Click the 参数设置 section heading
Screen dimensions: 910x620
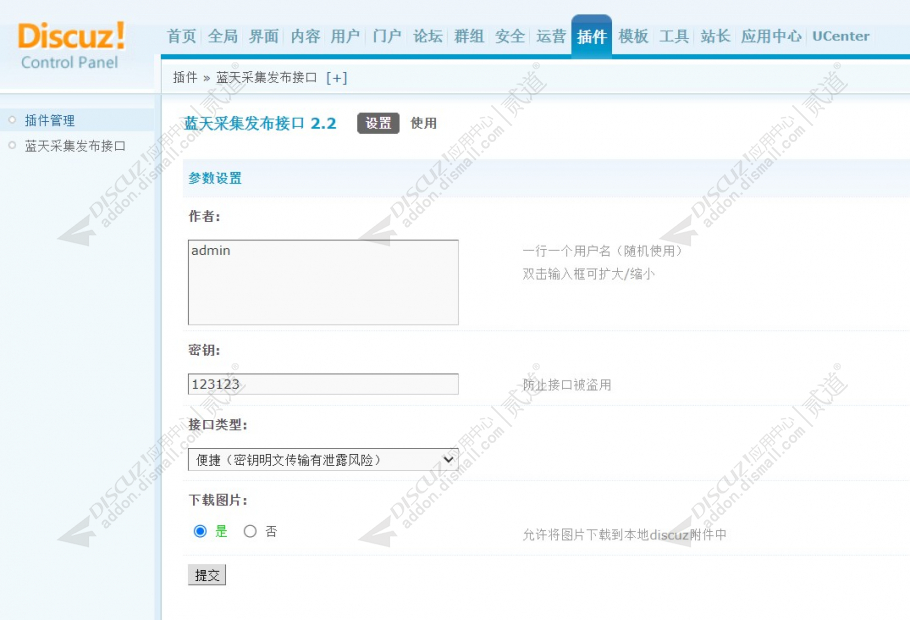coord(215,178)
